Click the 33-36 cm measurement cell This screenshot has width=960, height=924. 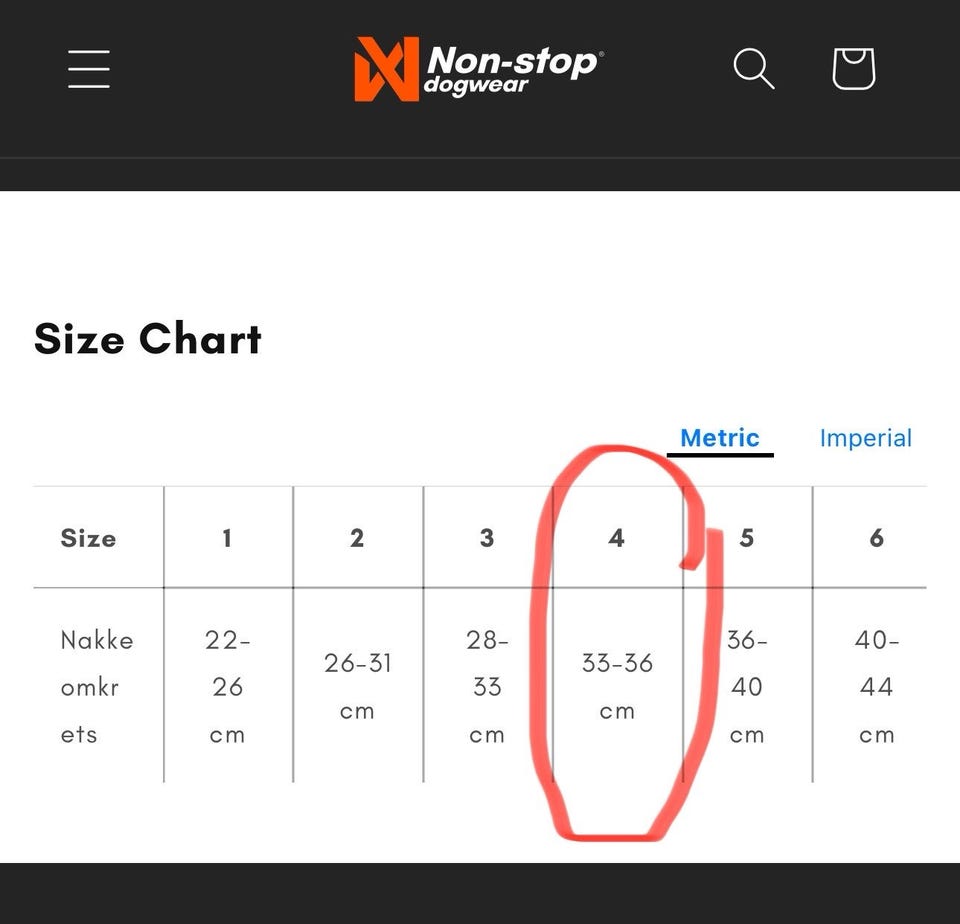[617, 687]
